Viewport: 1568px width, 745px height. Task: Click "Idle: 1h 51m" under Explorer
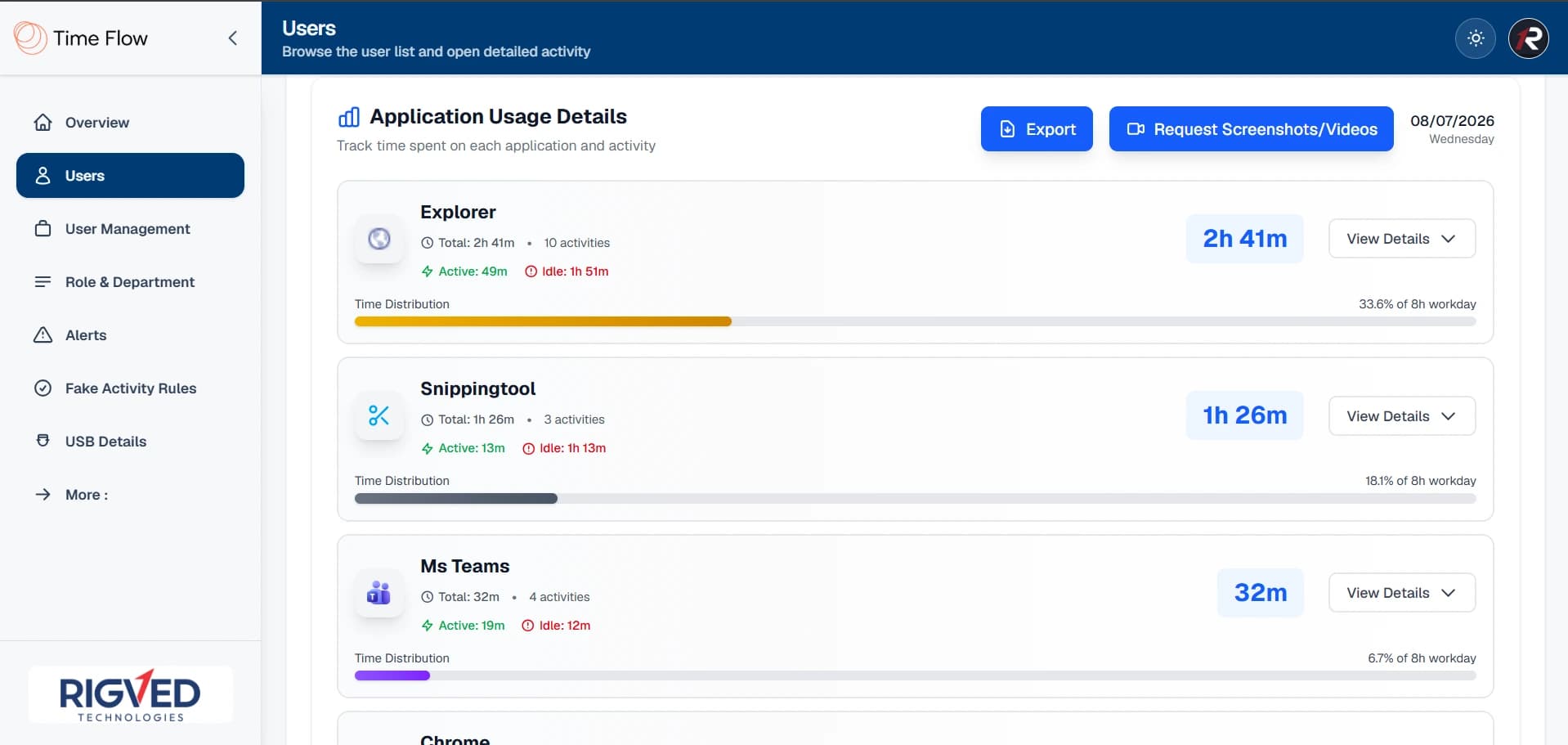[x=567, y=272]
